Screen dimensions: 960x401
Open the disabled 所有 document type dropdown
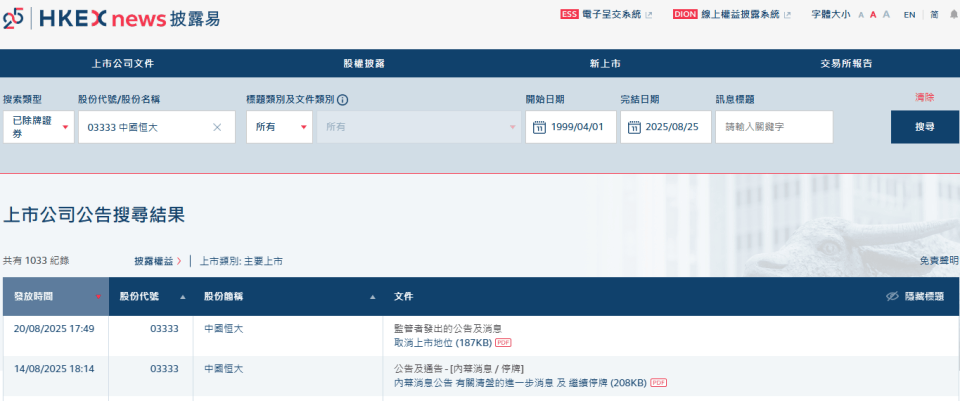pyautogui.click(x=419, y=127)
